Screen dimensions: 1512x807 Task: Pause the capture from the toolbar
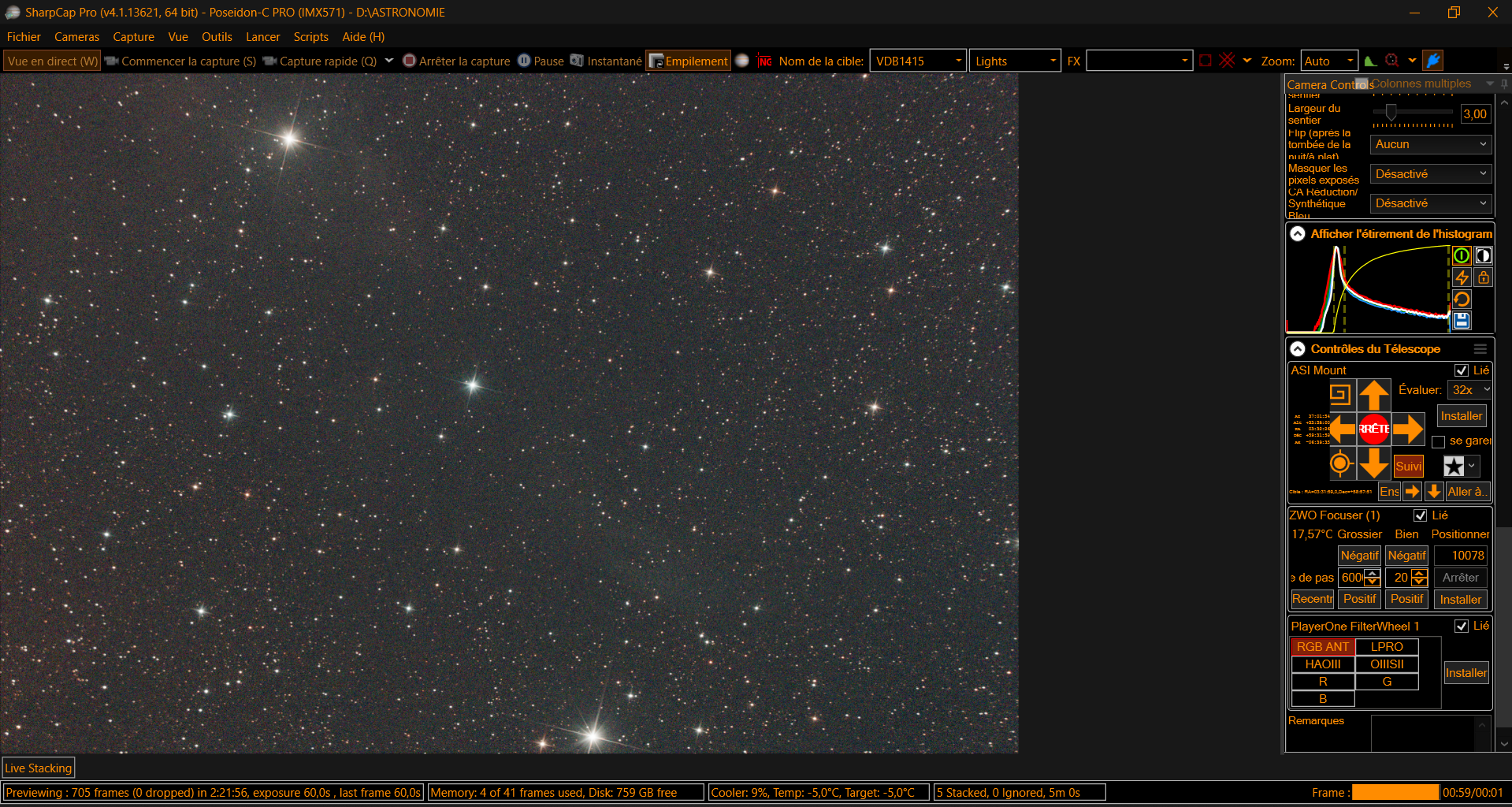click(541, 61)
